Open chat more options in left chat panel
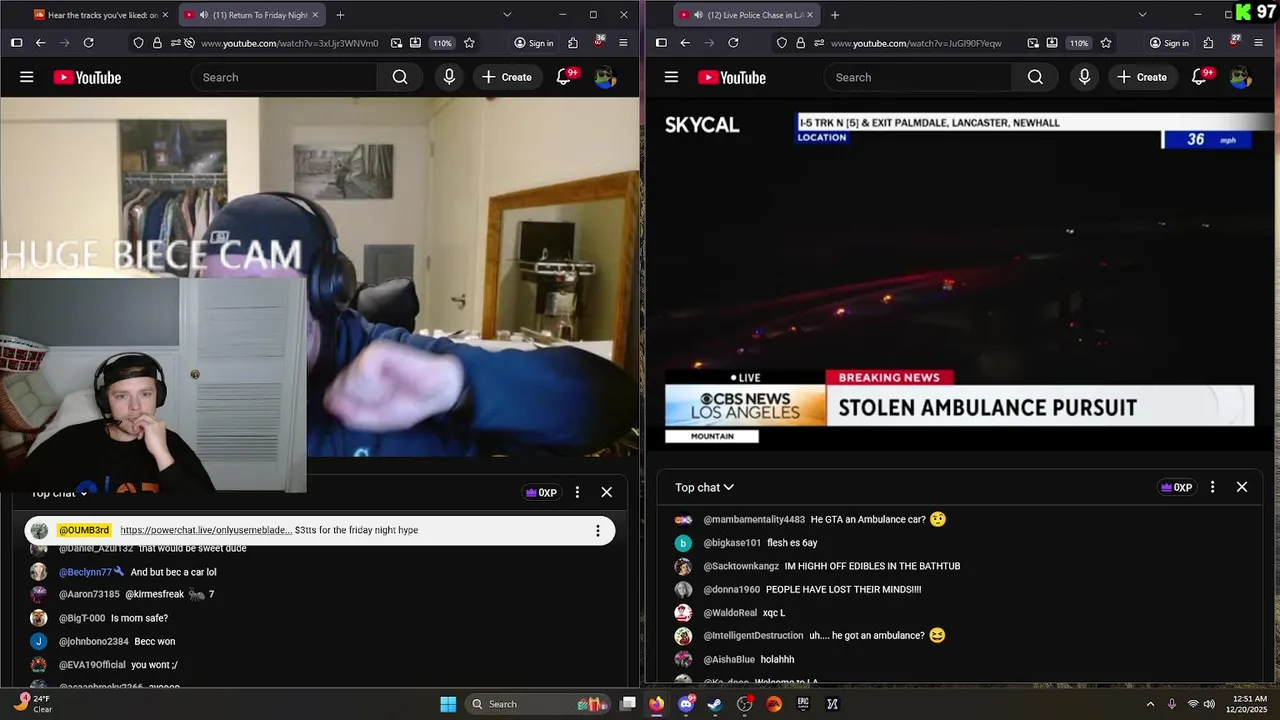Viewport: 1280px width, 720px height. click(x=577, y=492)
